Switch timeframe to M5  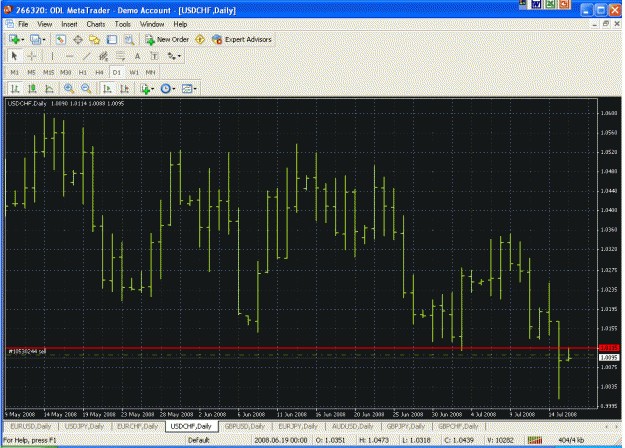pyautogui.click(x=31, y=73)
